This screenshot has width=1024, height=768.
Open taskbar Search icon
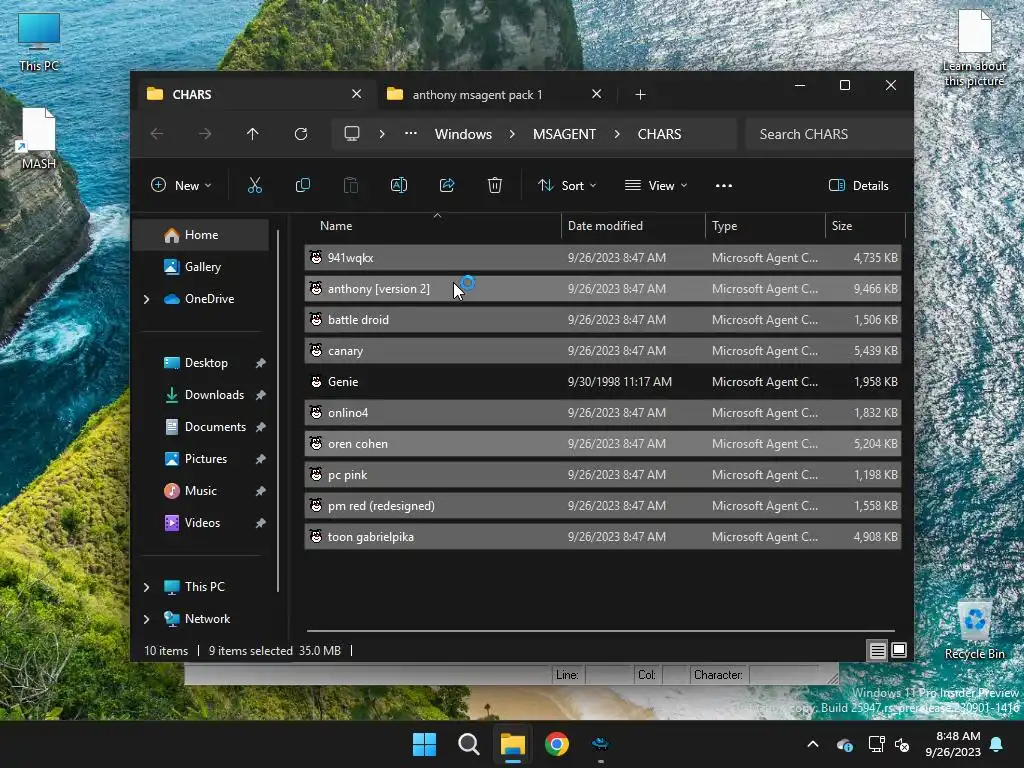(x=468, y=744)
